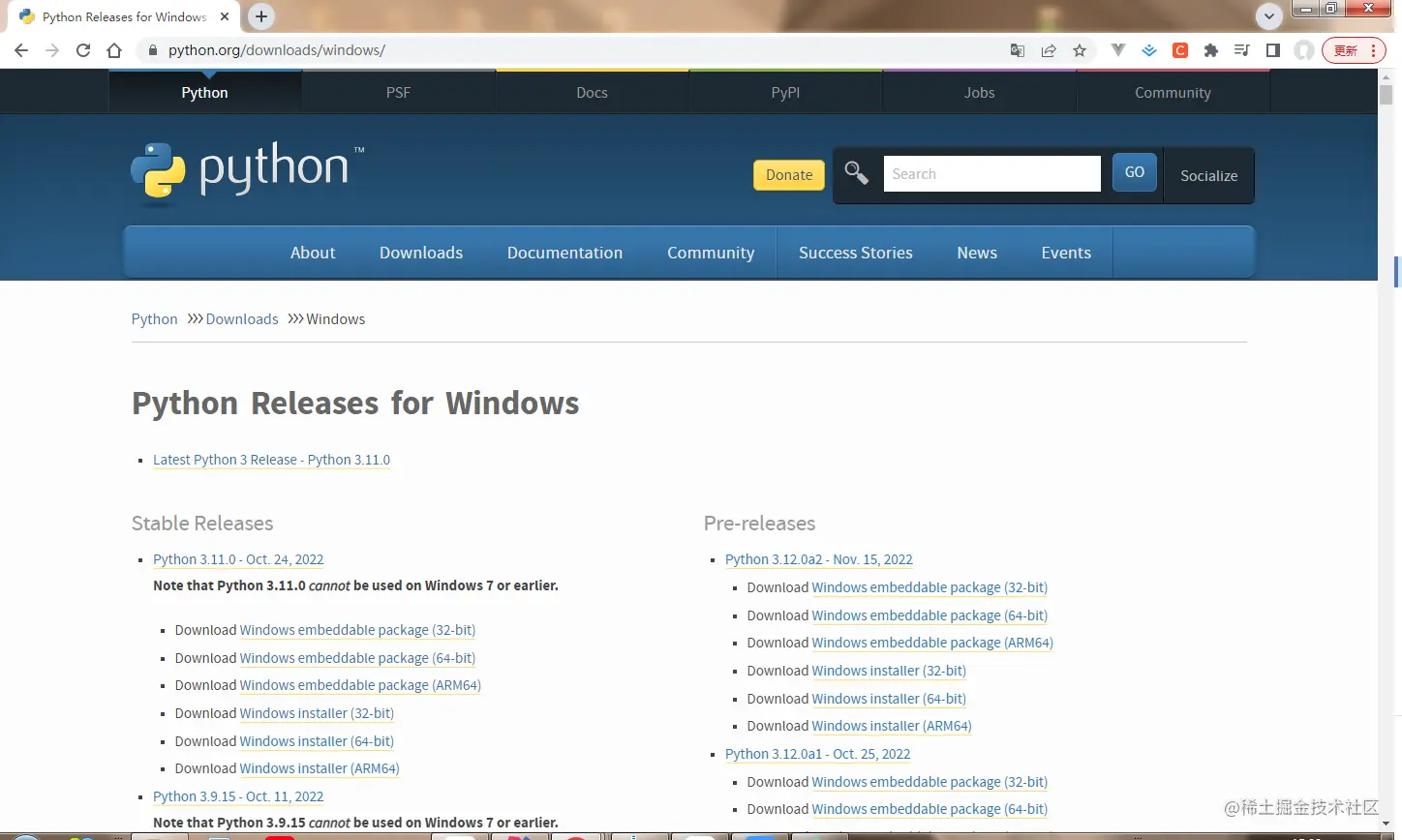Open the Socialize dropdown
The height and width of the screenshot is (840, 1402).
1208,175
